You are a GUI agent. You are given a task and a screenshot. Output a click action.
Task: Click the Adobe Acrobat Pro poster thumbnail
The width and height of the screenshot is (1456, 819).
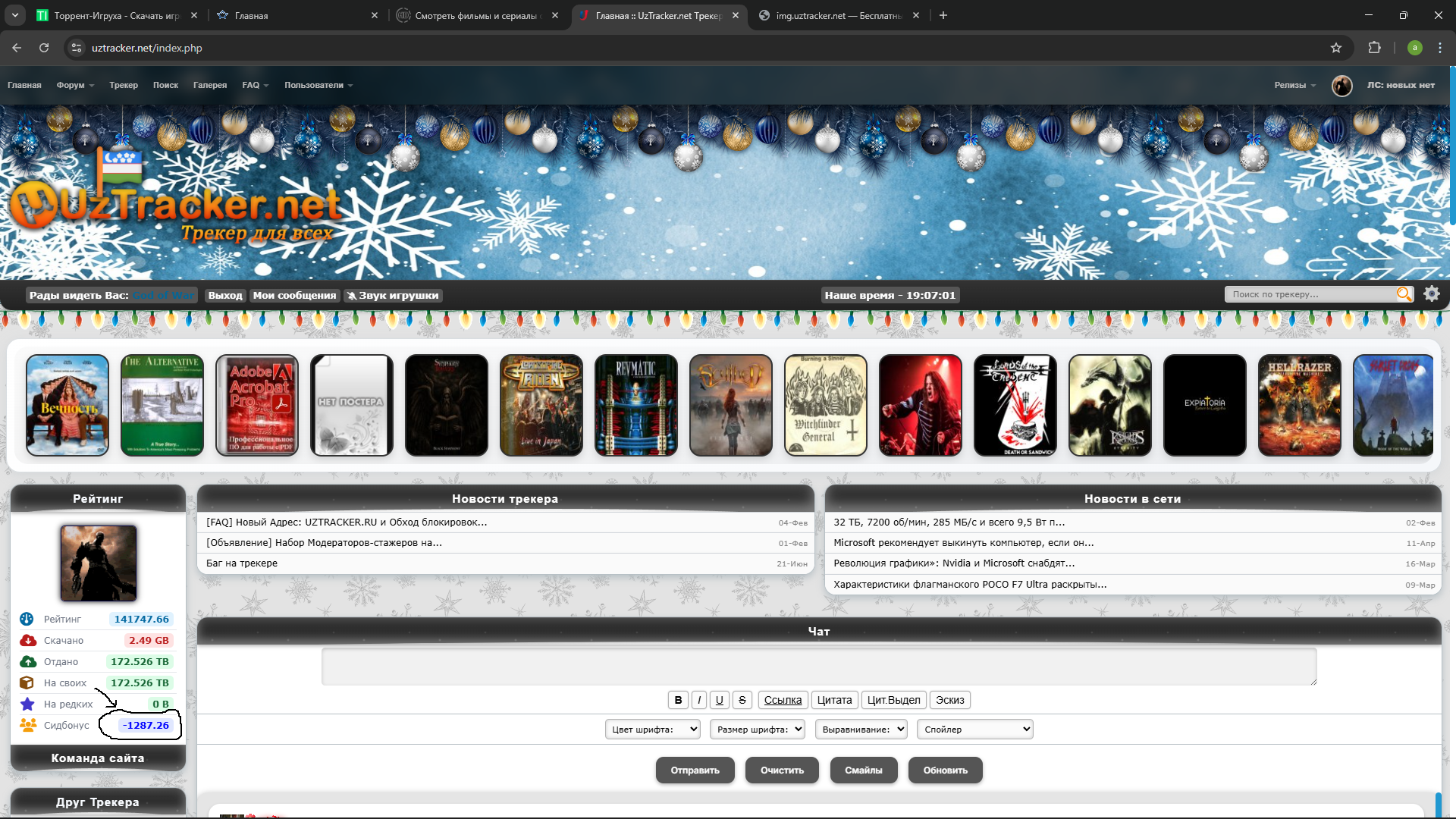(257, 406)
